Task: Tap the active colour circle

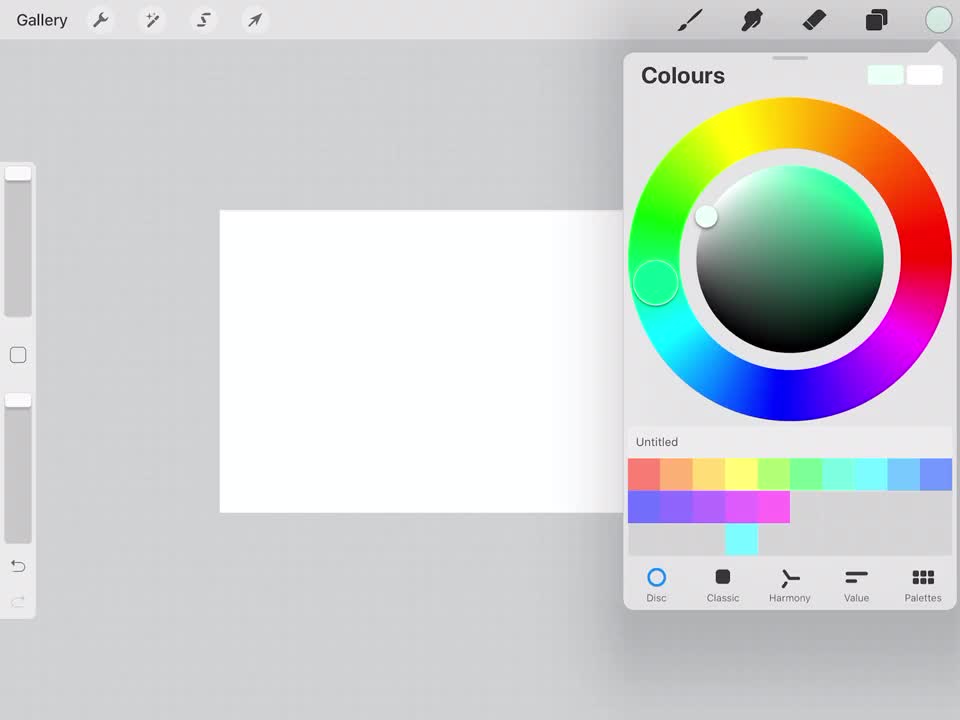Action: pyautogui.click(x=939, y=20)
